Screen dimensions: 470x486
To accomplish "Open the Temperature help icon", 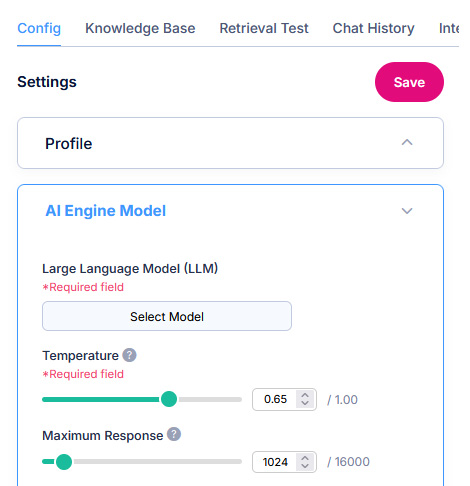I will pos(129,355).
